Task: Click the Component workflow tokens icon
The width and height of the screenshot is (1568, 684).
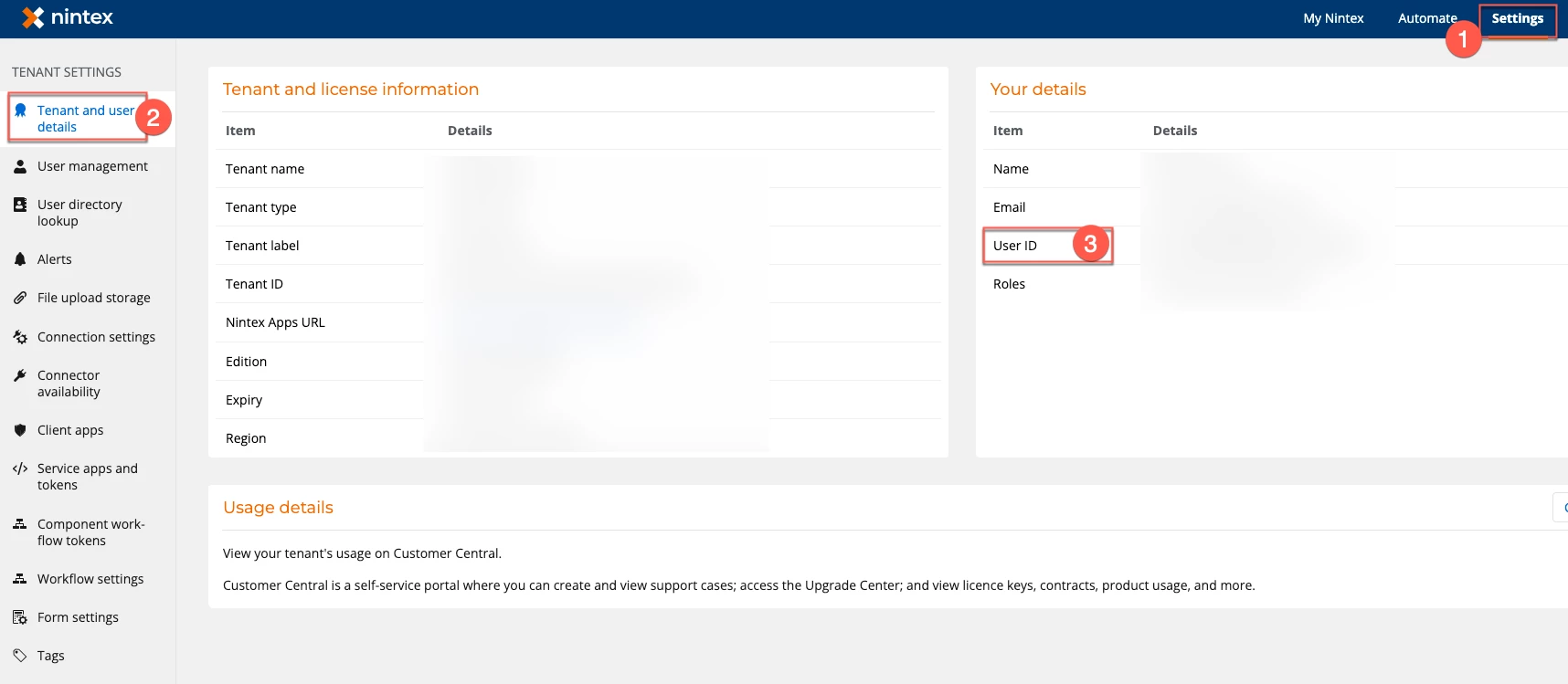Action: pyautogui.click(x=20, y=524)
